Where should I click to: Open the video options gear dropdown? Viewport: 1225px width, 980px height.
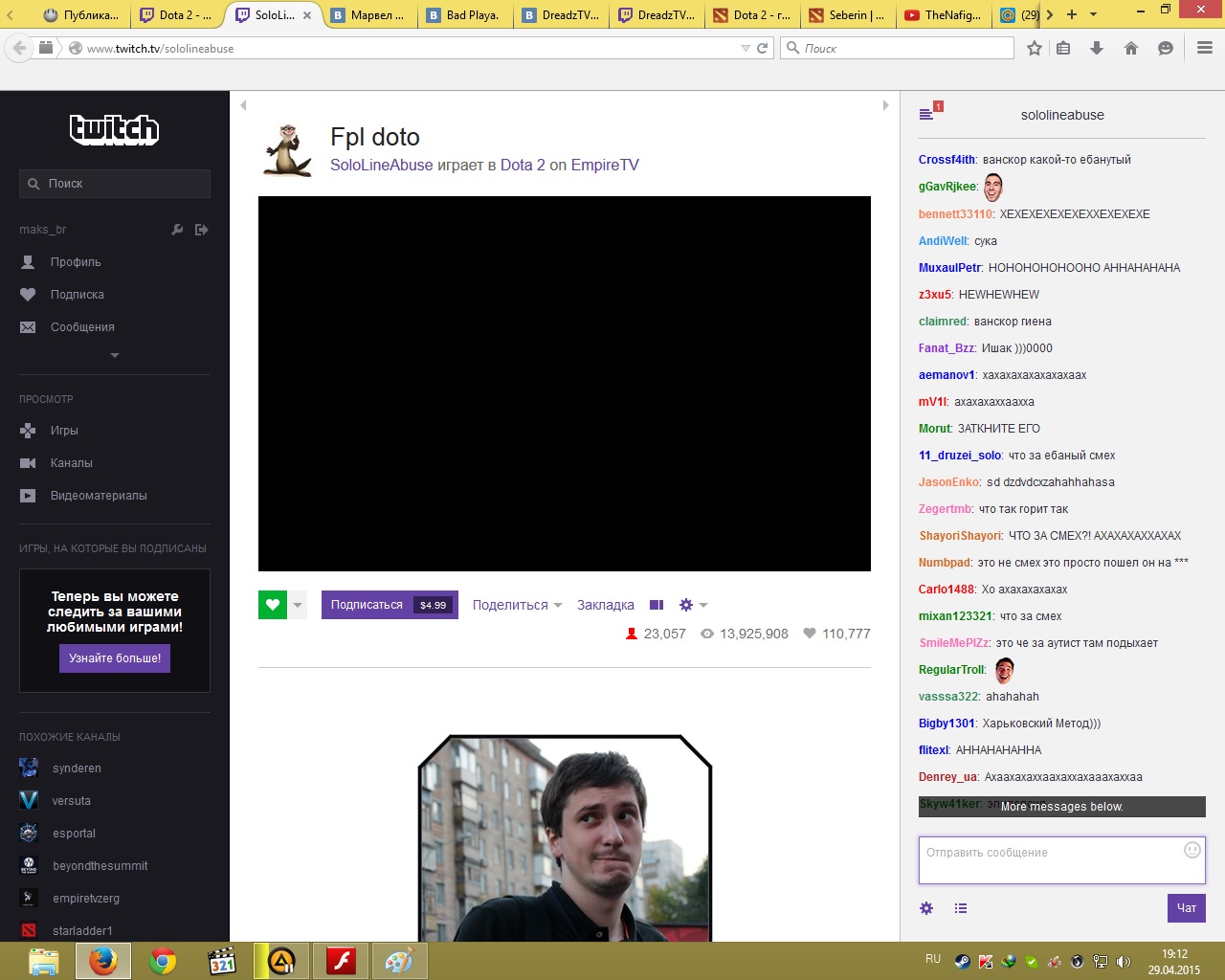(x=693, y=605)
